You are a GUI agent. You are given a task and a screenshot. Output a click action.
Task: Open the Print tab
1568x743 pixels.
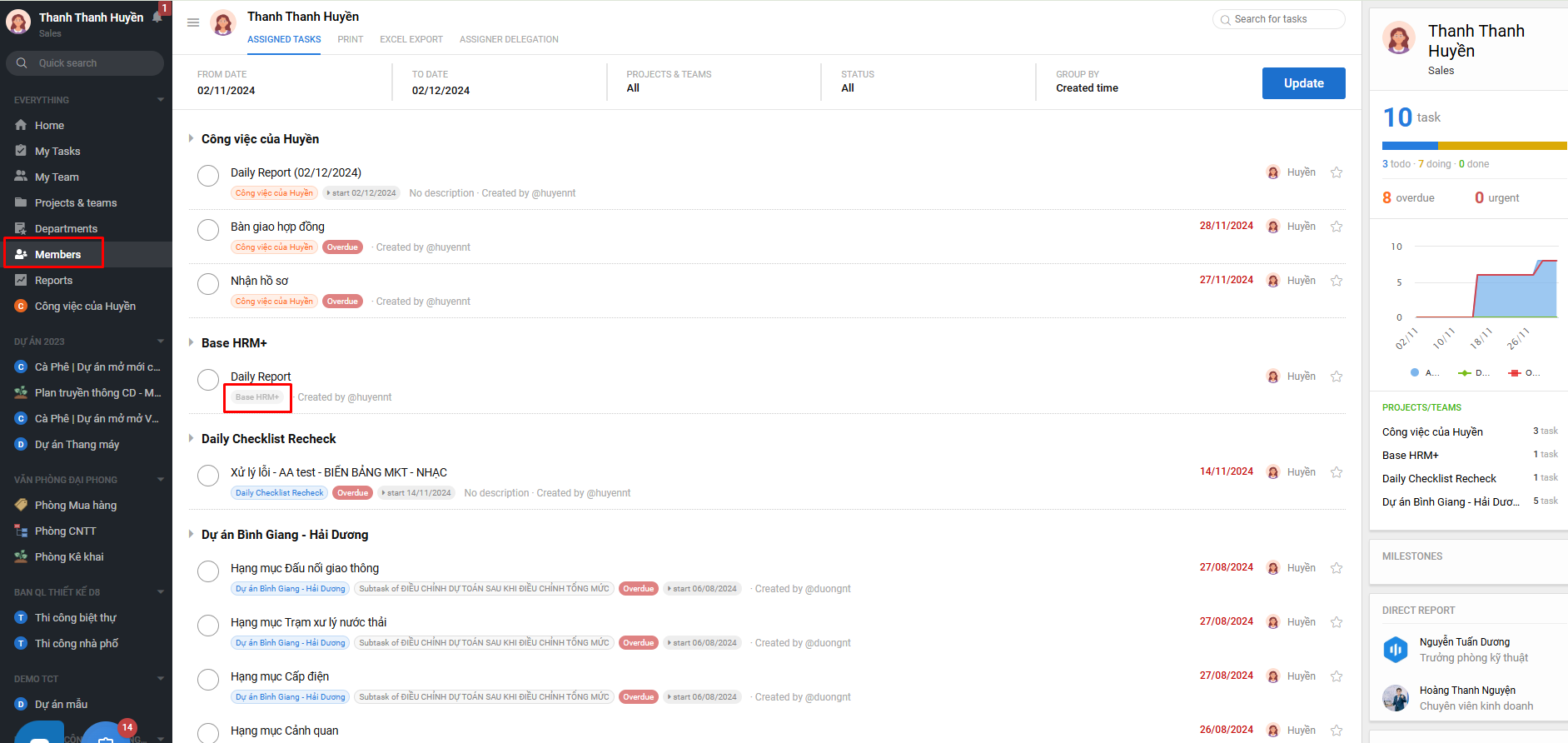pyautogui.click(x=351, y=39)
